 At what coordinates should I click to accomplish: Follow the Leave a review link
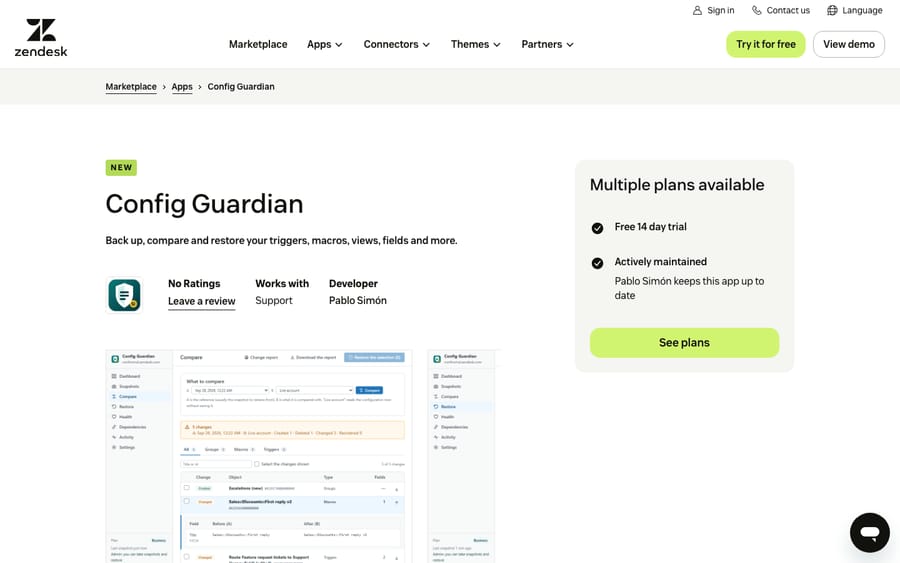tap(201, 301)
